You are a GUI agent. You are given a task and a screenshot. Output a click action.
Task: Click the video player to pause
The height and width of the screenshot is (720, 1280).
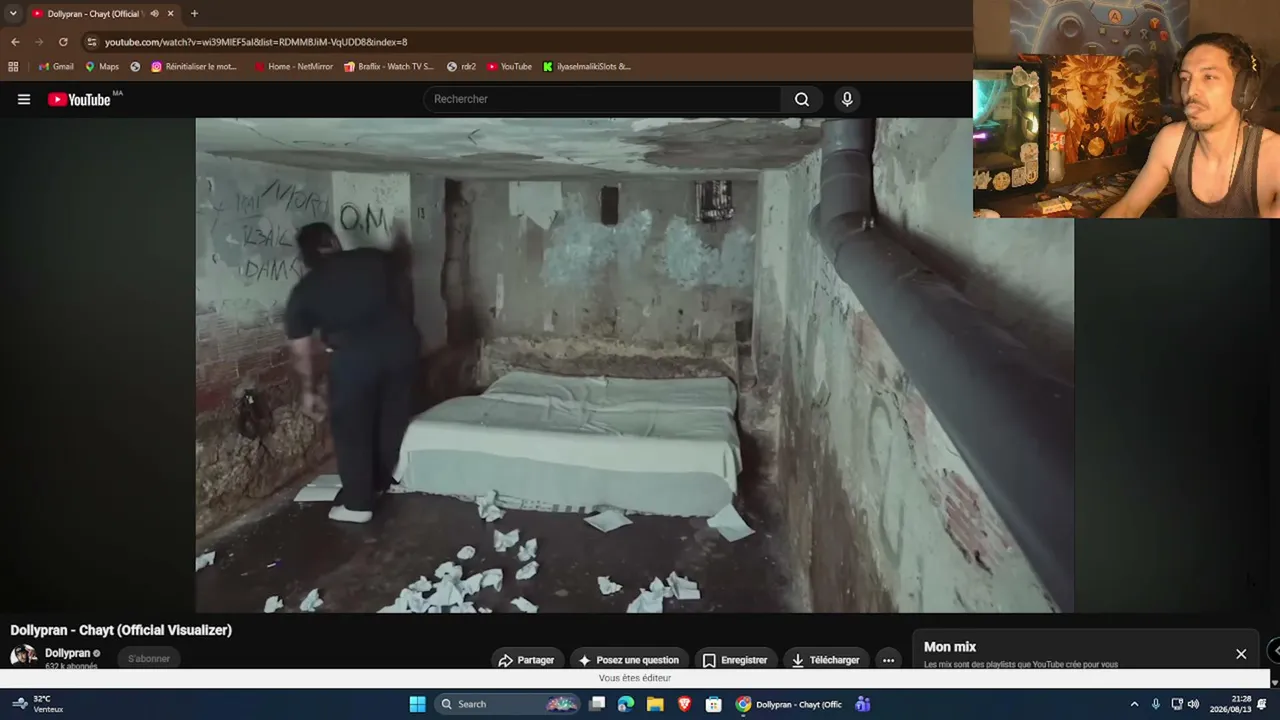[635, 365]
